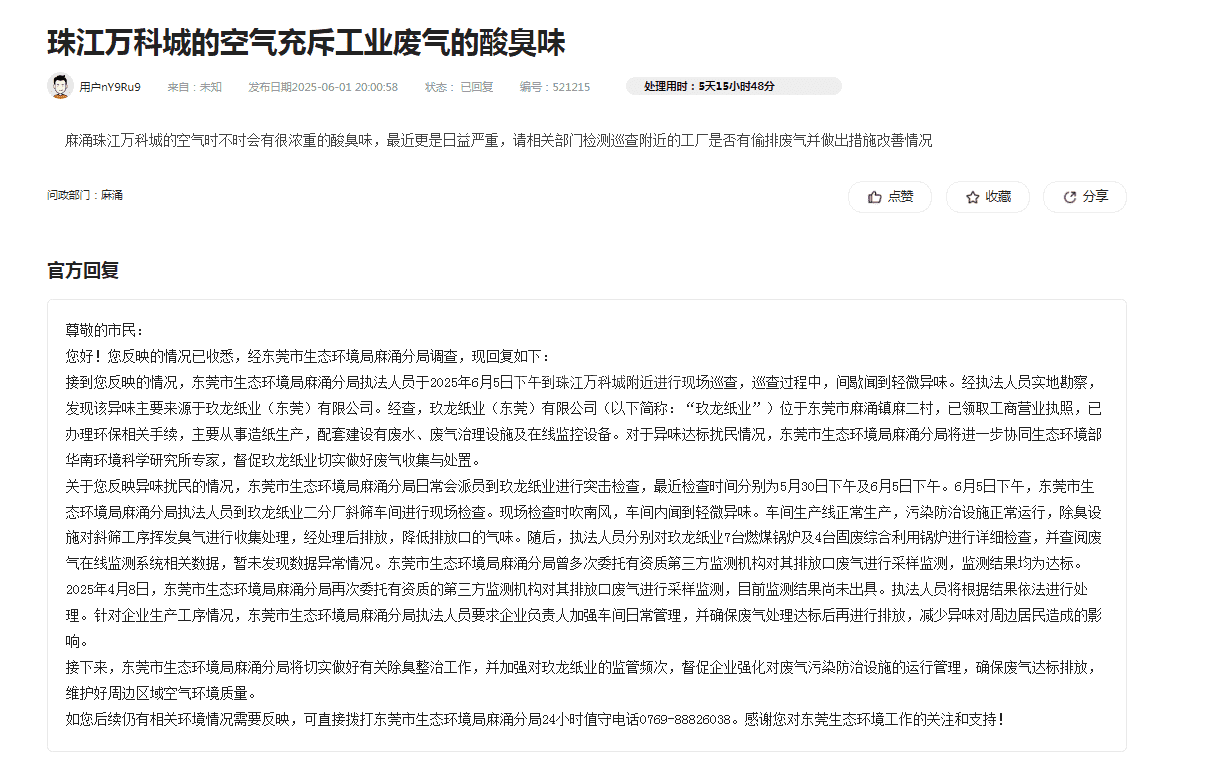Click the line starting 维护好周边区域空气环境质量
This screenshot has width=1232, height=776.
[x=160, y=693]
